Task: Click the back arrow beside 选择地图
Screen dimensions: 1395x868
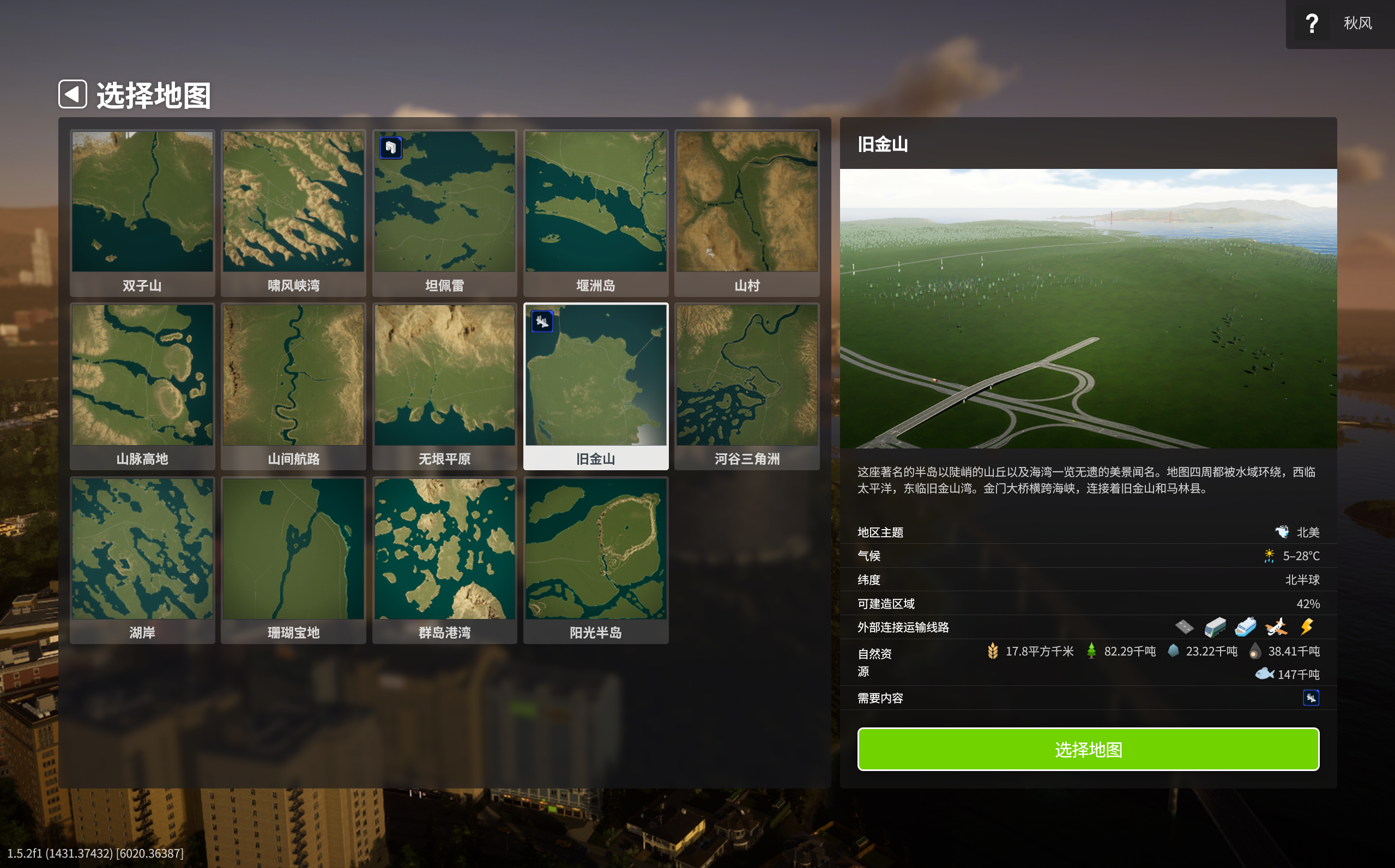Action: (73, 94)
